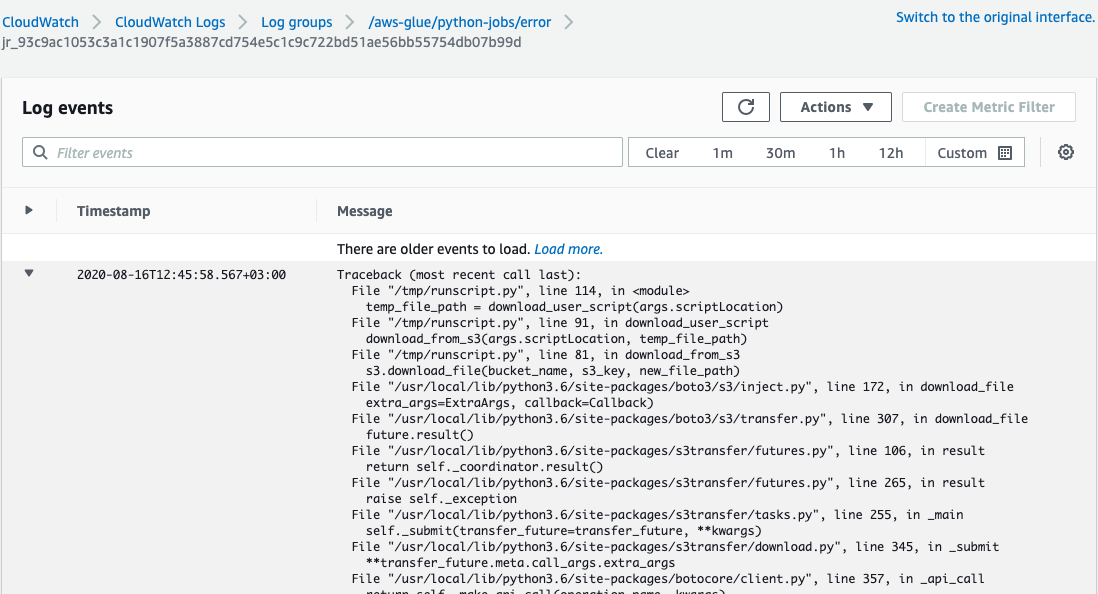Viewport: 1098px width, 594px height.
Task: Collapse the expanded traceback log event
Action: pos(29,273)
